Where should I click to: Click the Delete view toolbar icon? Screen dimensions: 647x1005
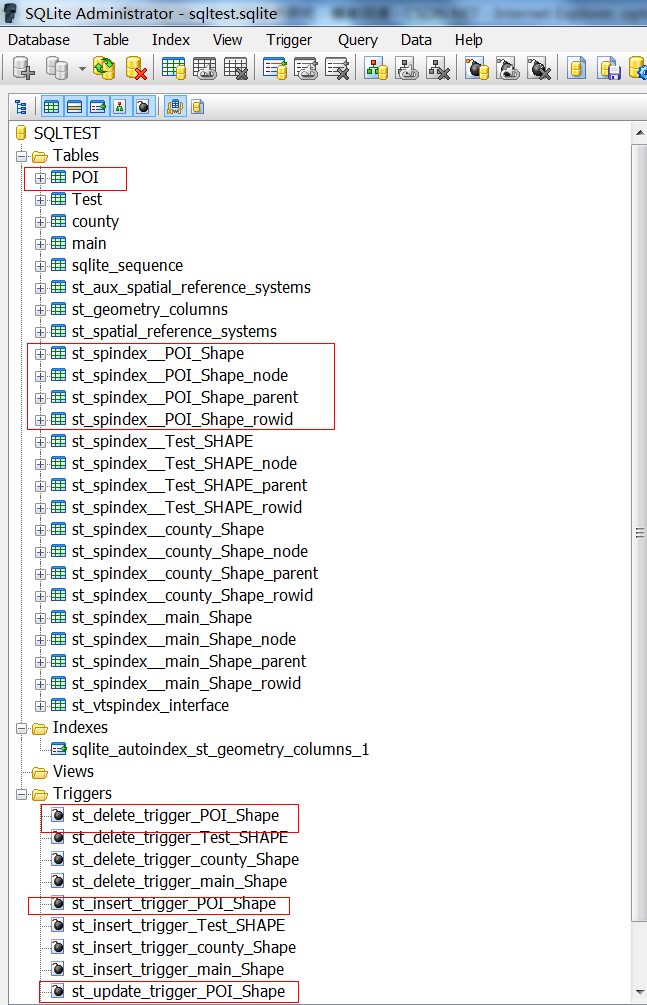(438, 68)
